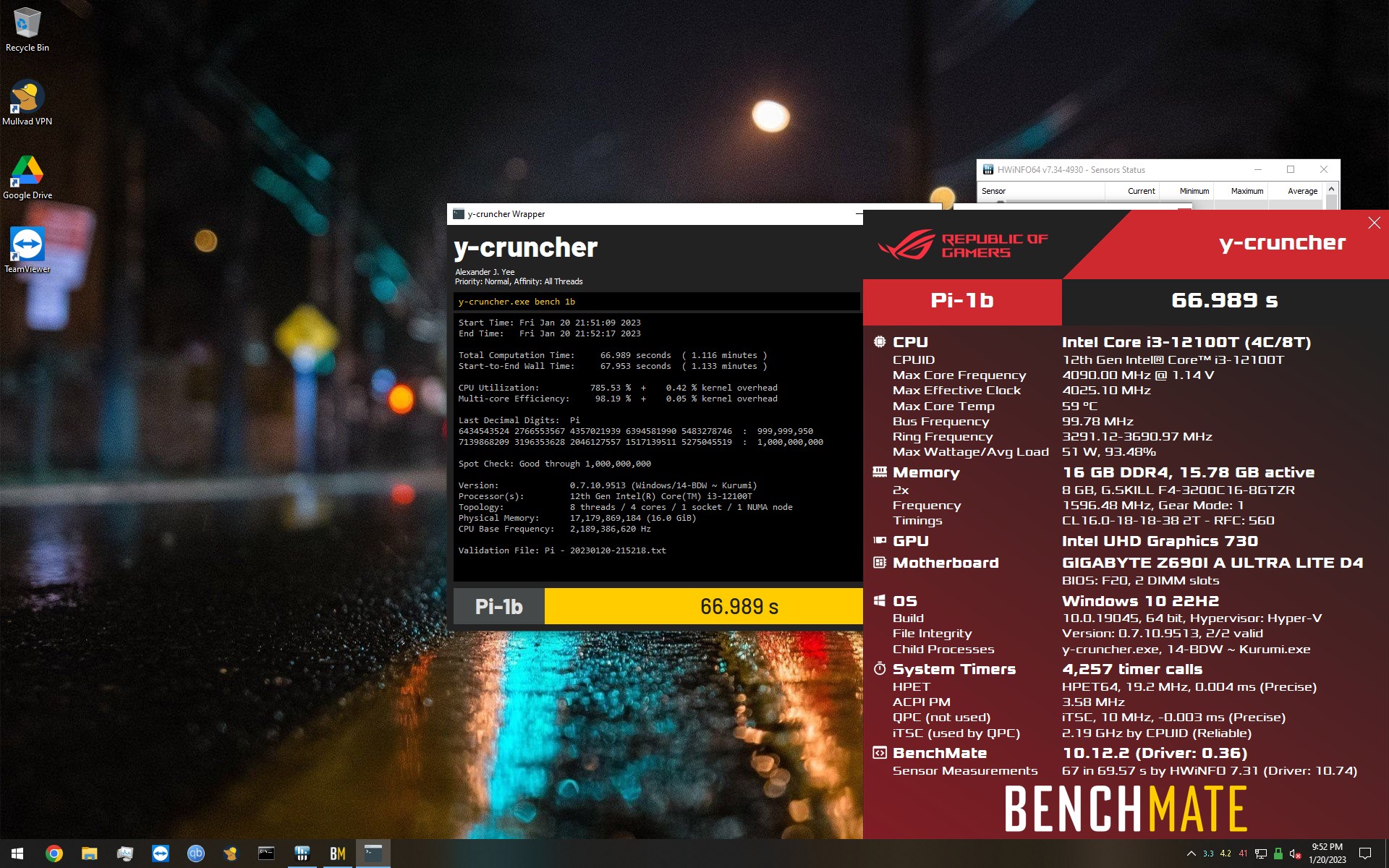Click the Windows 10 22H2 OS value
The image size is (1389, 868).
coord(1140,601)
